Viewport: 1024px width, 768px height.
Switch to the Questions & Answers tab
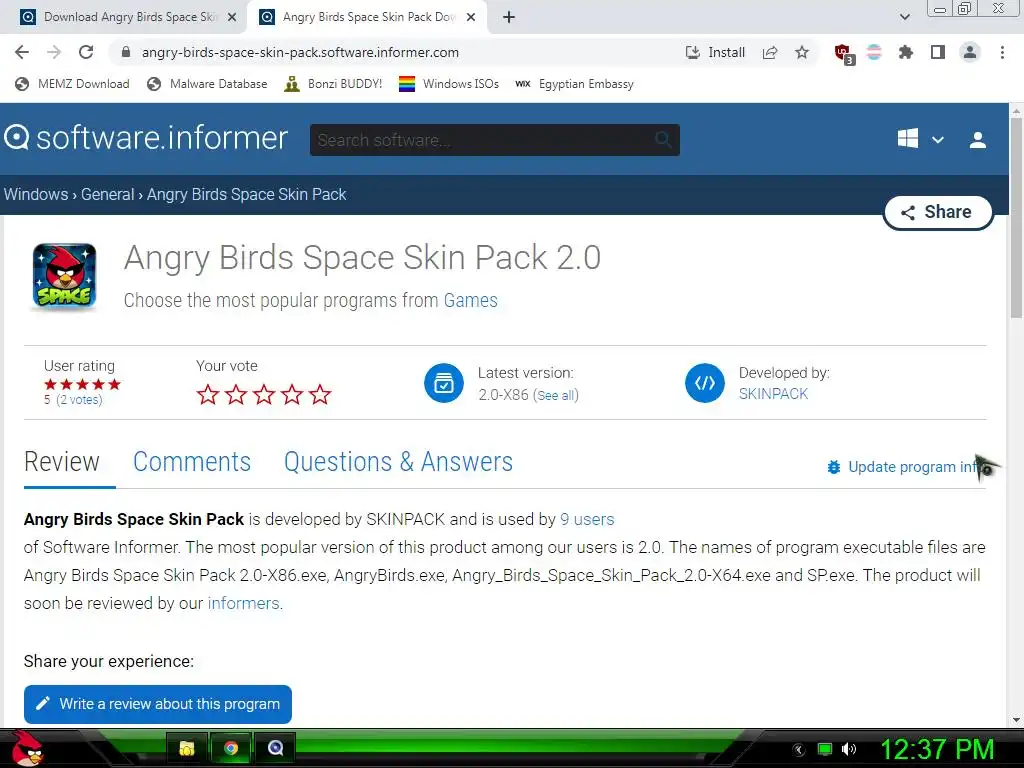point(398,462)
